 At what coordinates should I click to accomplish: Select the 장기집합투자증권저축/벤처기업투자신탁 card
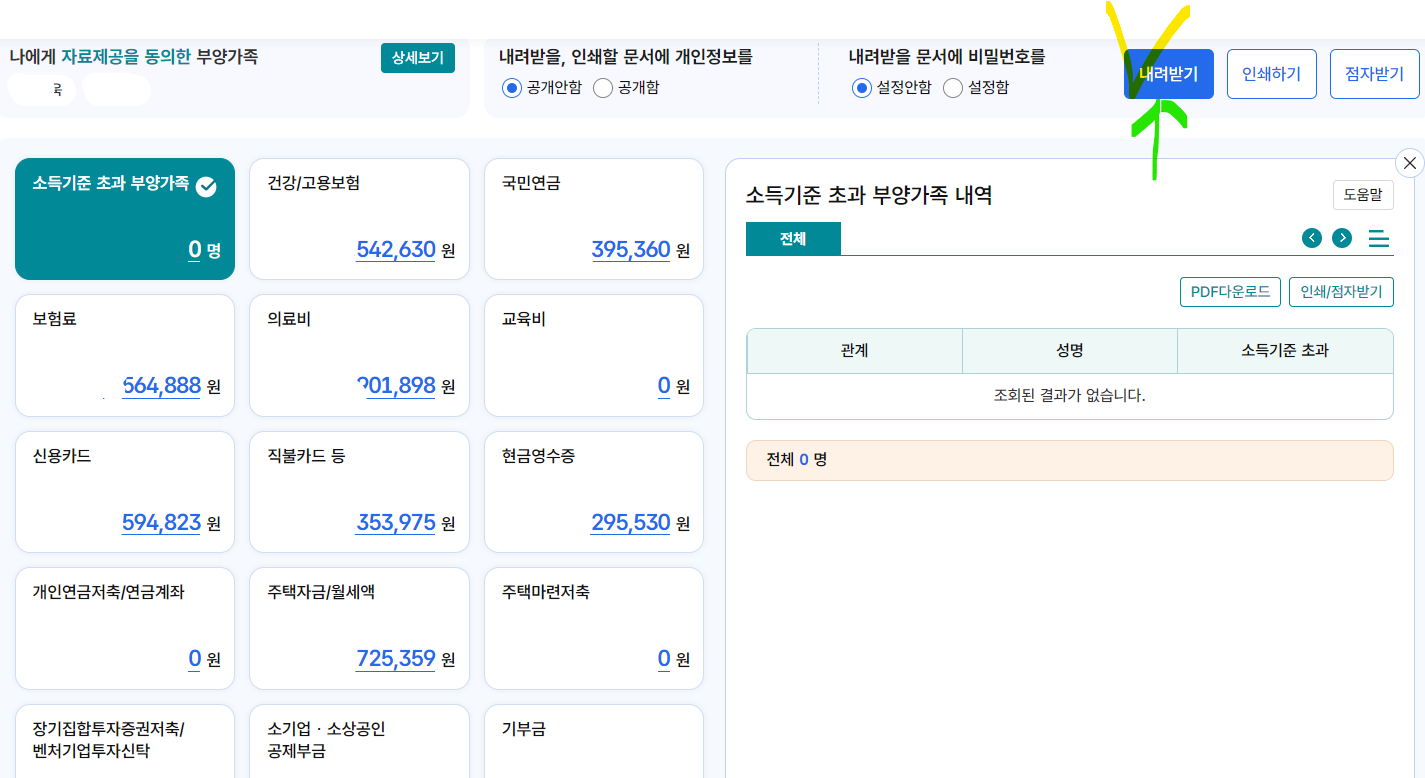(x=125, y=741)
